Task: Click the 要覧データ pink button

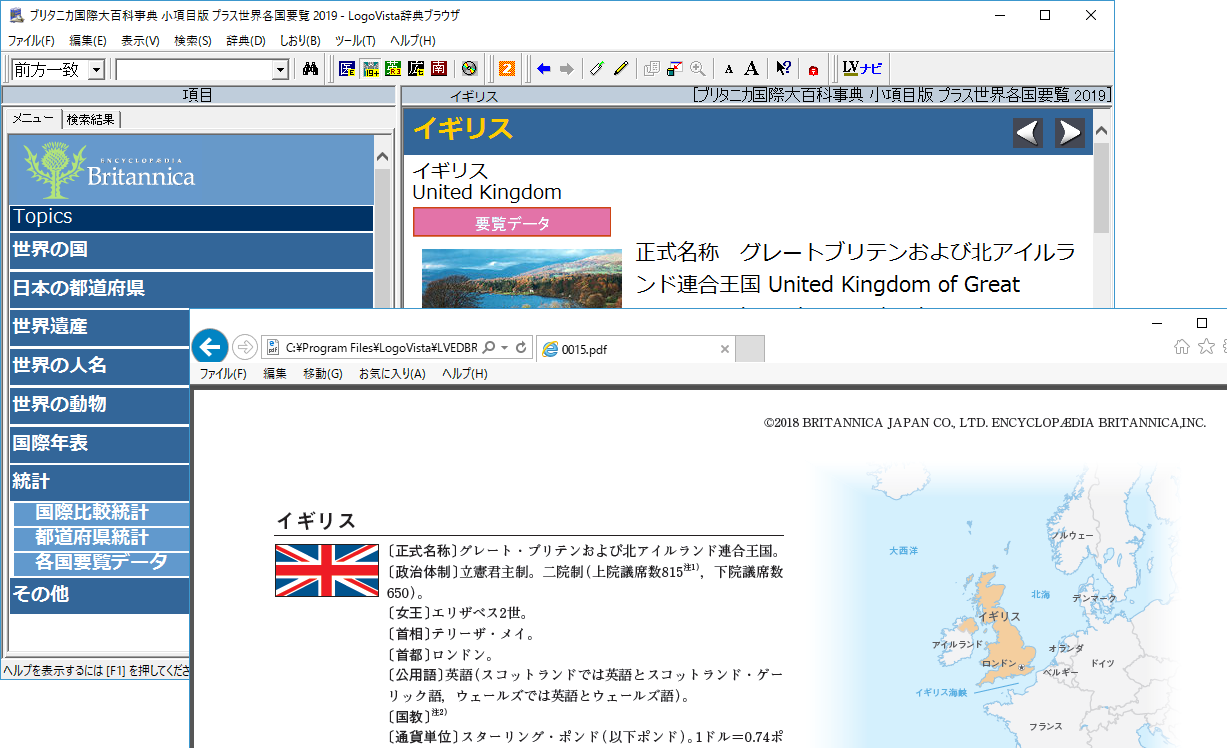Action: [x=512, y=223]
